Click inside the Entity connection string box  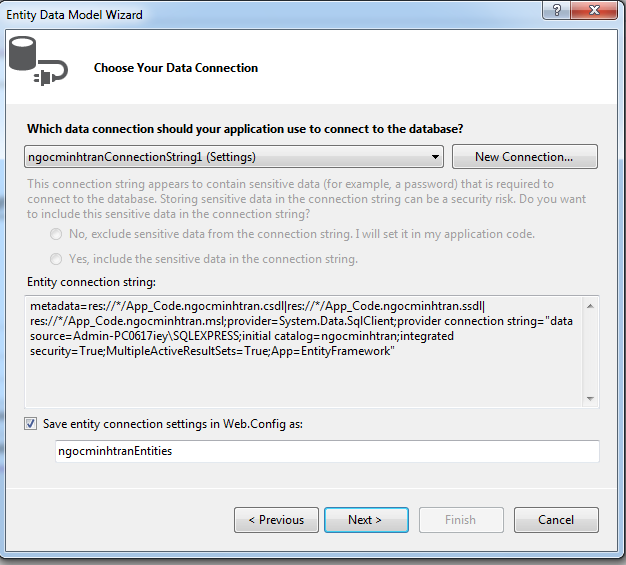coord(303,351)
